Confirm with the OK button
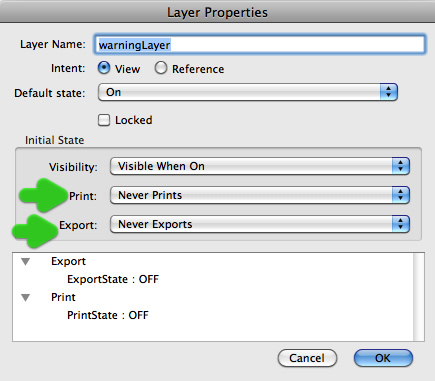Viewport: 435px width, 381px height. pos(383,358)
